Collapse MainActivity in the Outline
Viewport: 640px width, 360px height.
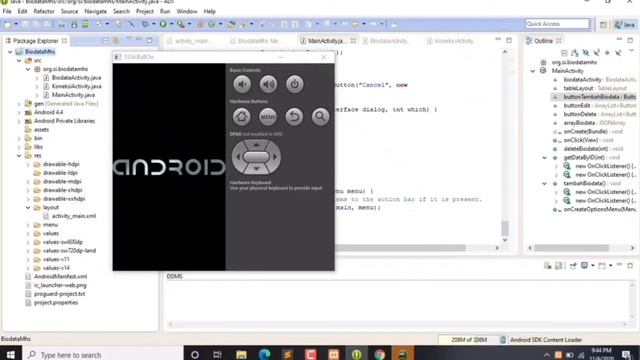pyautogui.click(x=533, y=71)
